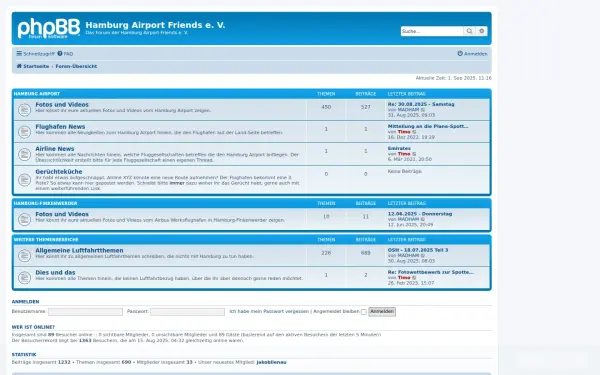The width and height of the screenshot is (600, 375).
Task: Click the Dies und das forum icon
Action: pos(24,277)
